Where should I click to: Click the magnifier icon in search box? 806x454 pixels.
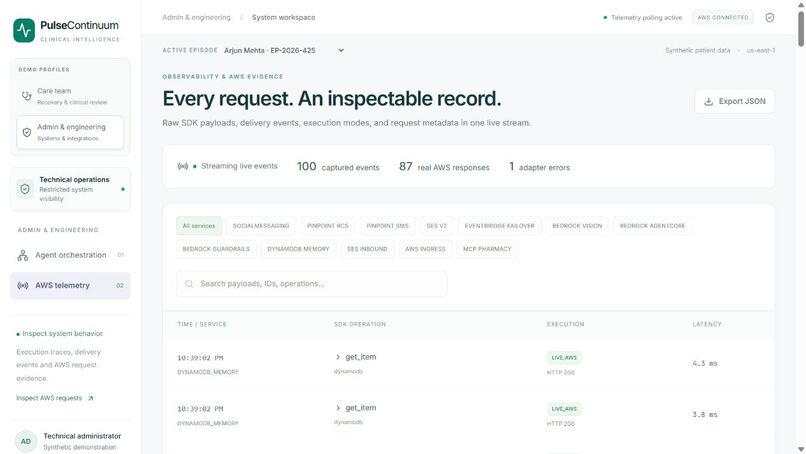pyautogui.click(x=189, y=284)
